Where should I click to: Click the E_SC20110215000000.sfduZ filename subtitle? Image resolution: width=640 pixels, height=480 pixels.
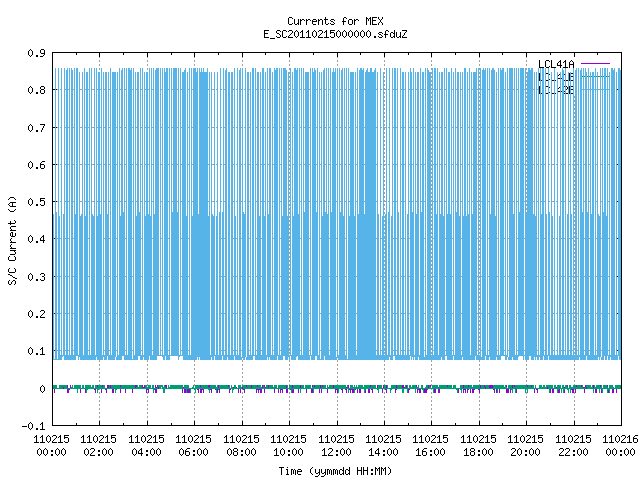point(335,34)
